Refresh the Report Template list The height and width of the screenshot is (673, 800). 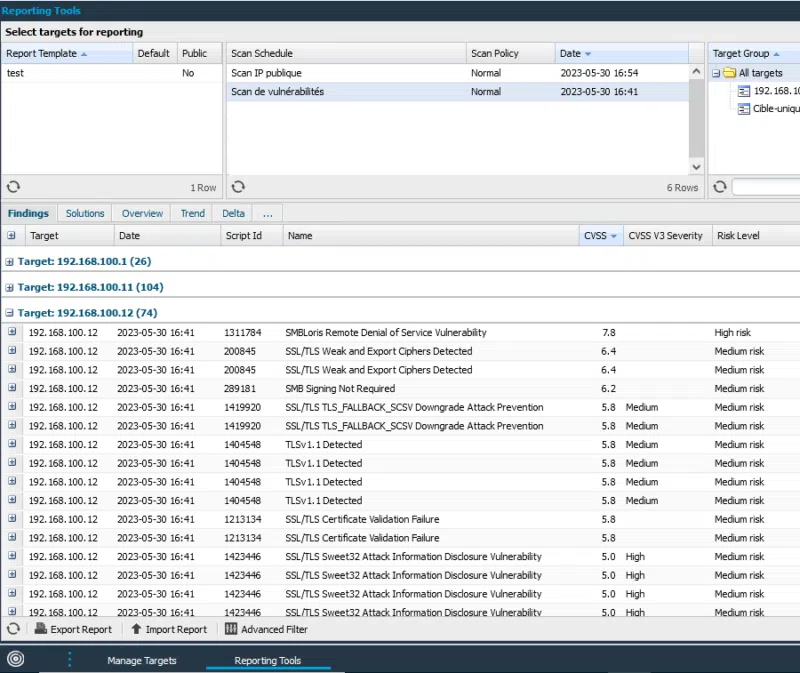pos(13,187)
